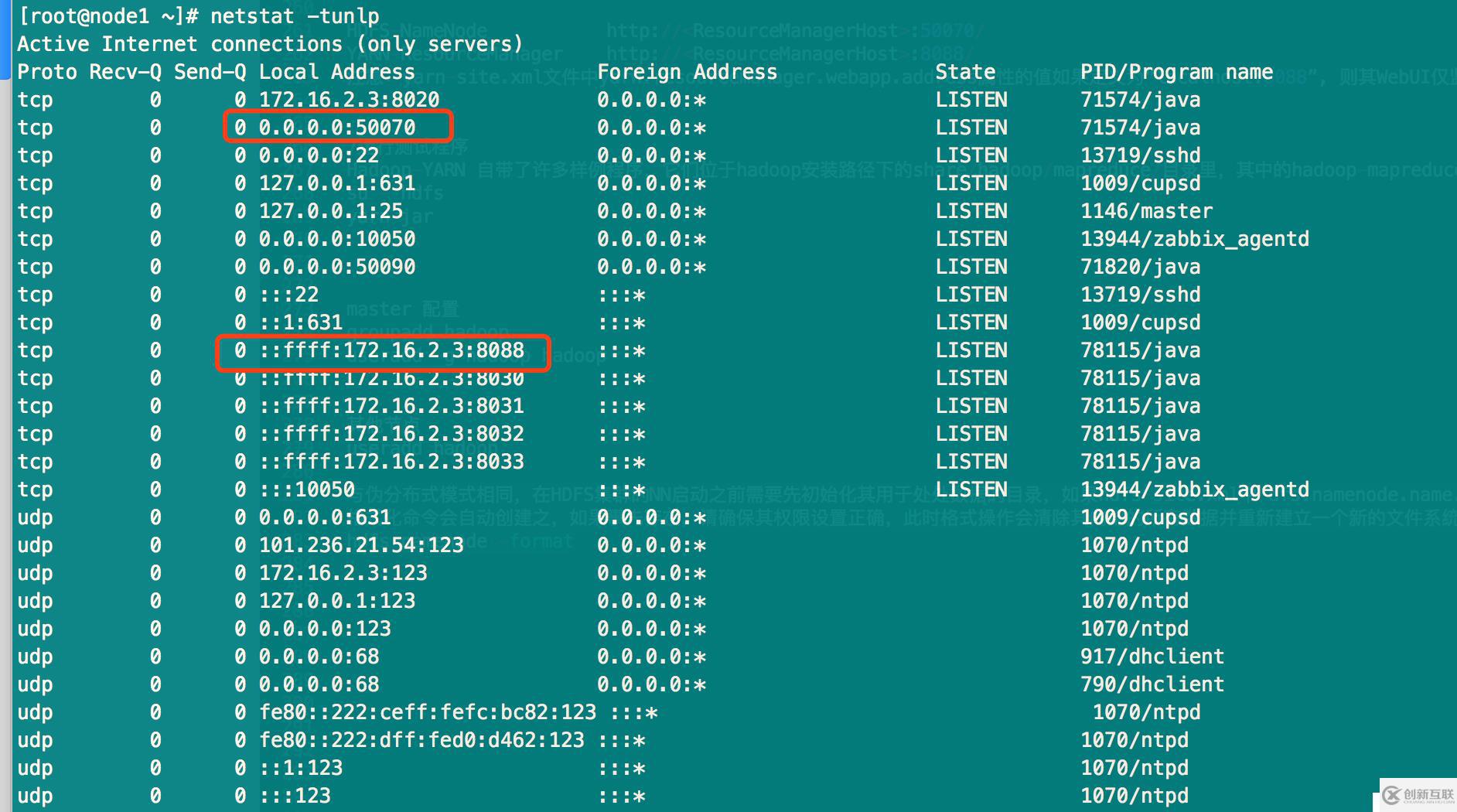The height and width of the screenshot is (812, 1457).
Task: Click the 'Local Address' column header
Action: pos(336,72)
